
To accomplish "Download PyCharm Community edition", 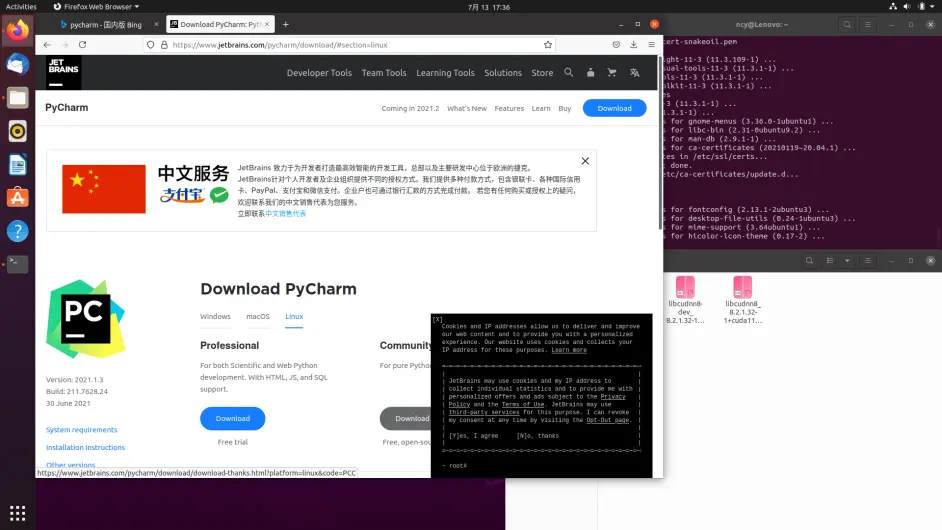I will tap(406, 418).
